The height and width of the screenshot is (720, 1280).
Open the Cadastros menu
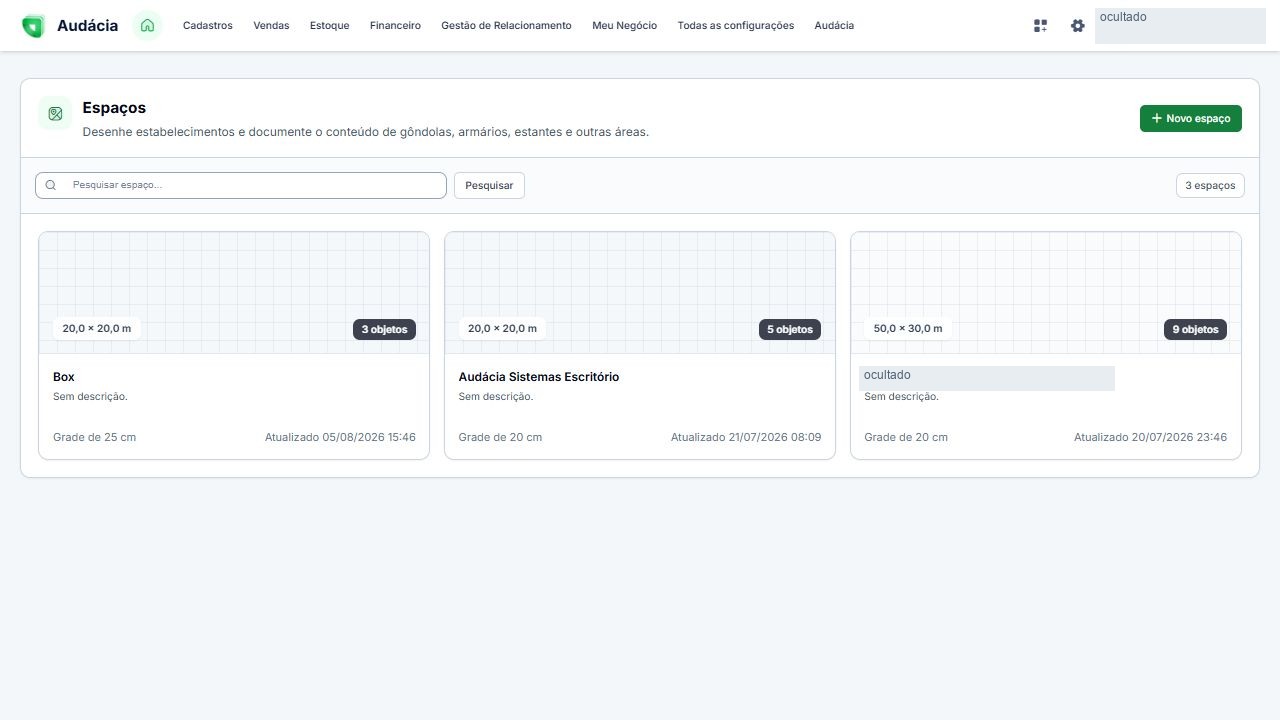(208, 26)
